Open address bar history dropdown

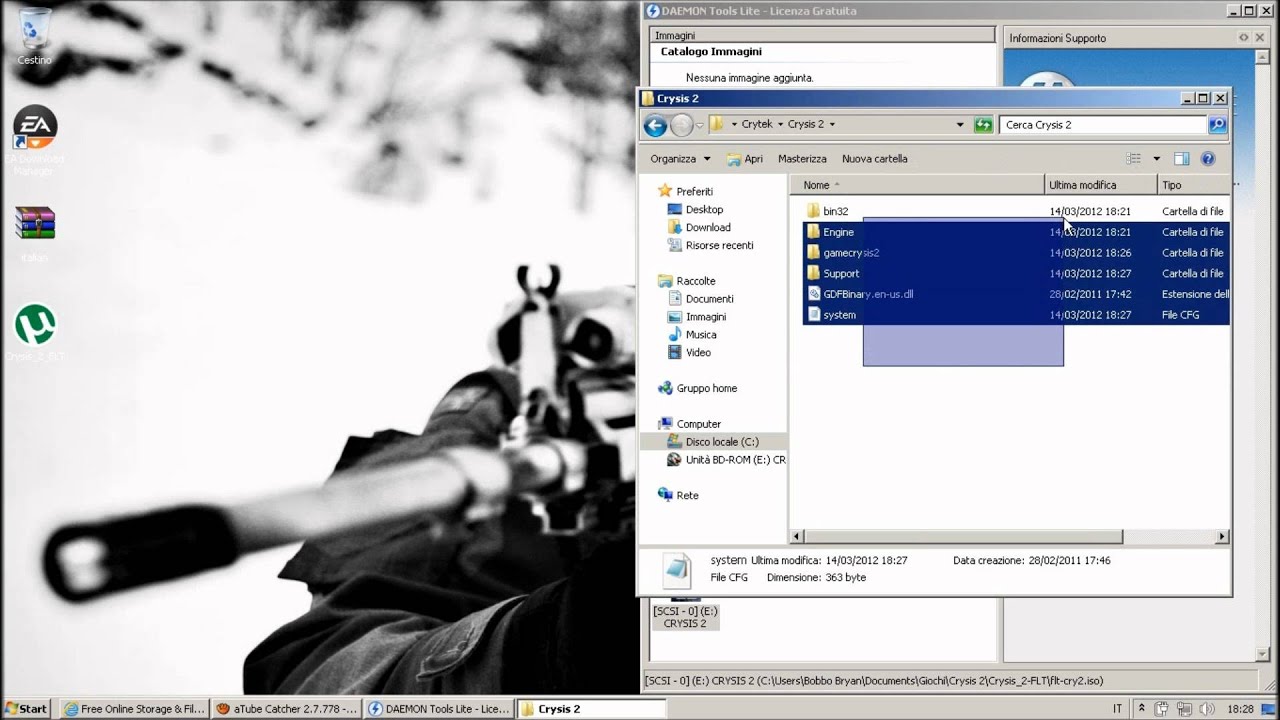click(960, 125)
